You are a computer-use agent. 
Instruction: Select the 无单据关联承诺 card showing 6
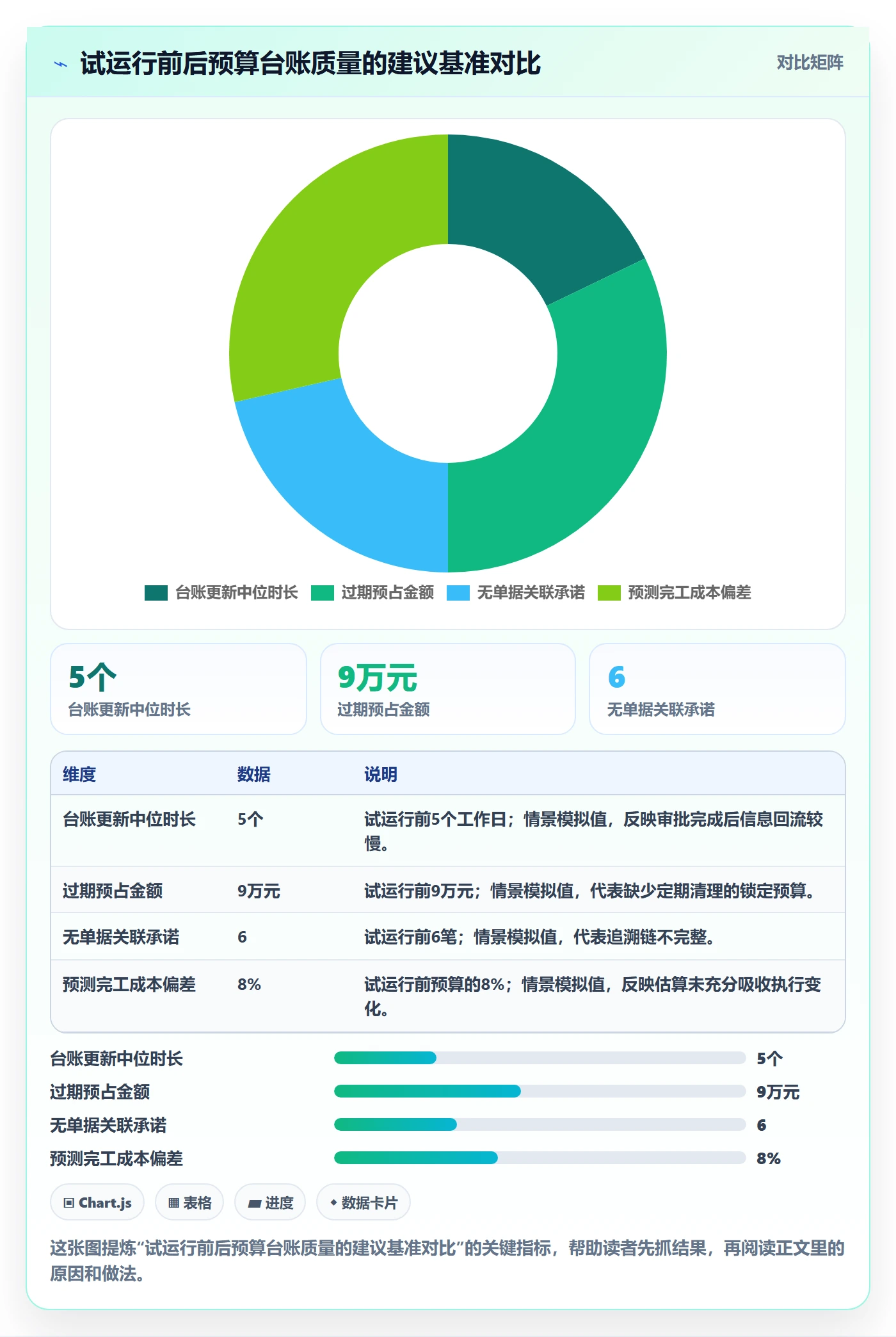click(717, 689)
